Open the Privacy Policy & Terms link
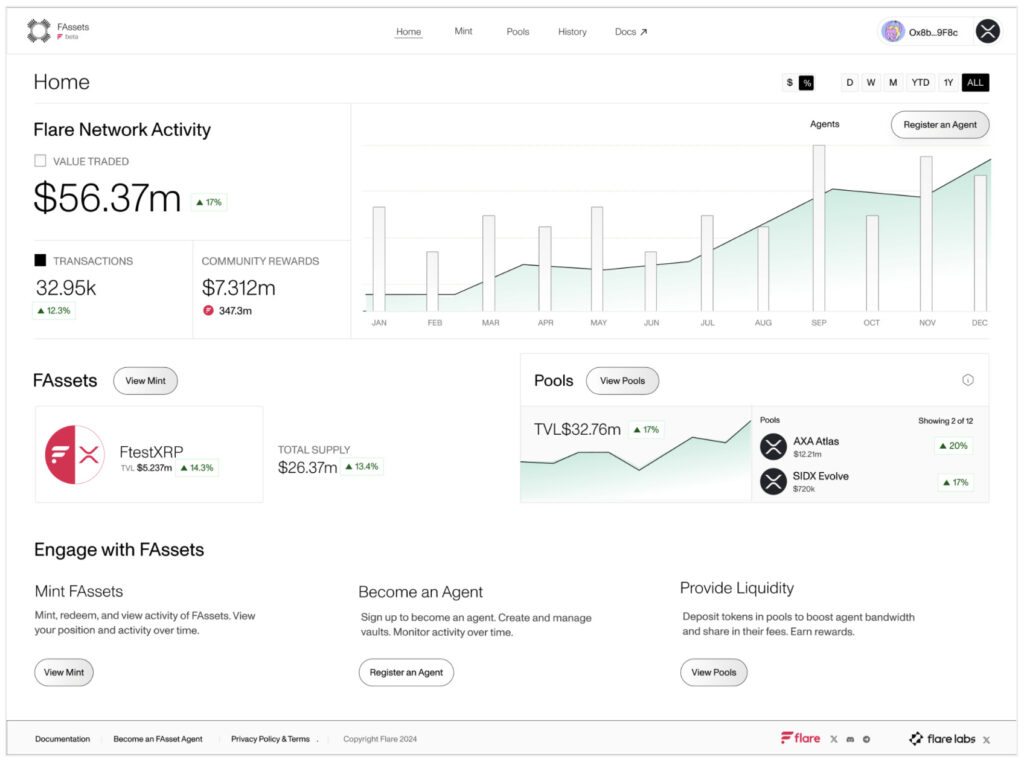The width and height of the screenshot is (1024, 762). tap(270, 739)
